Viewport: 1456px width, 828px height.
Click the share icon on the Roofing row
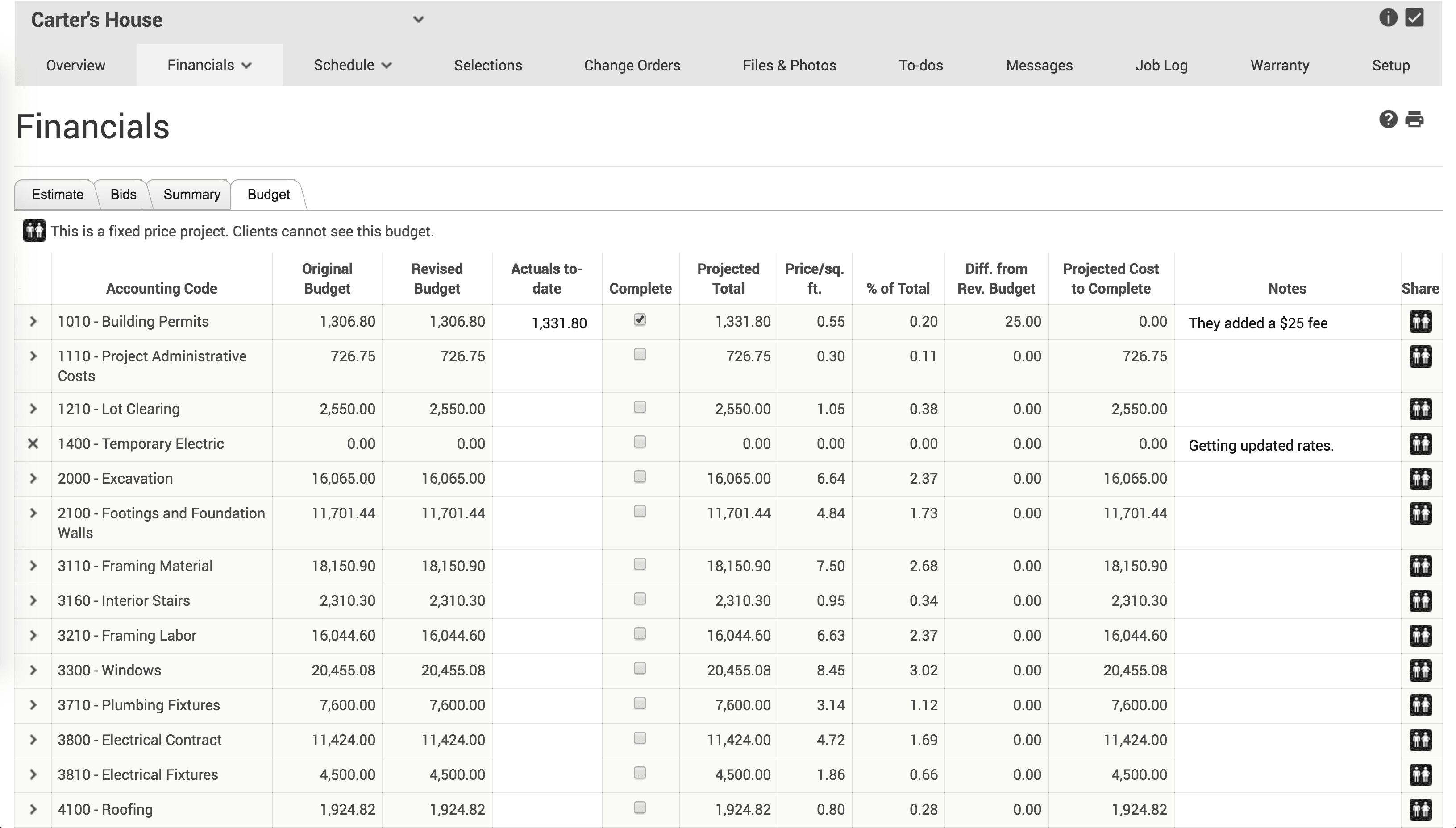[1421, 809]
